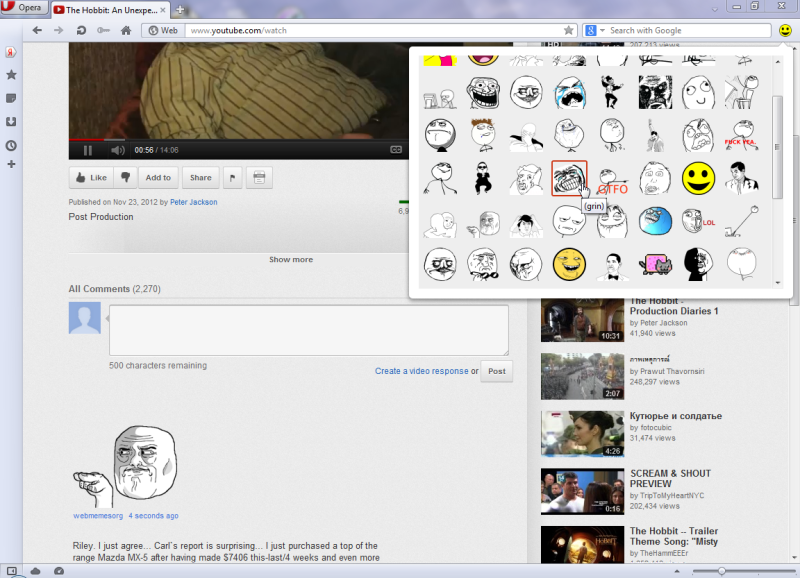This screenshot has width=800, height=578.
Task: Choose the Psy Gangnam Style emoticon
Action: tap(483, 178)
